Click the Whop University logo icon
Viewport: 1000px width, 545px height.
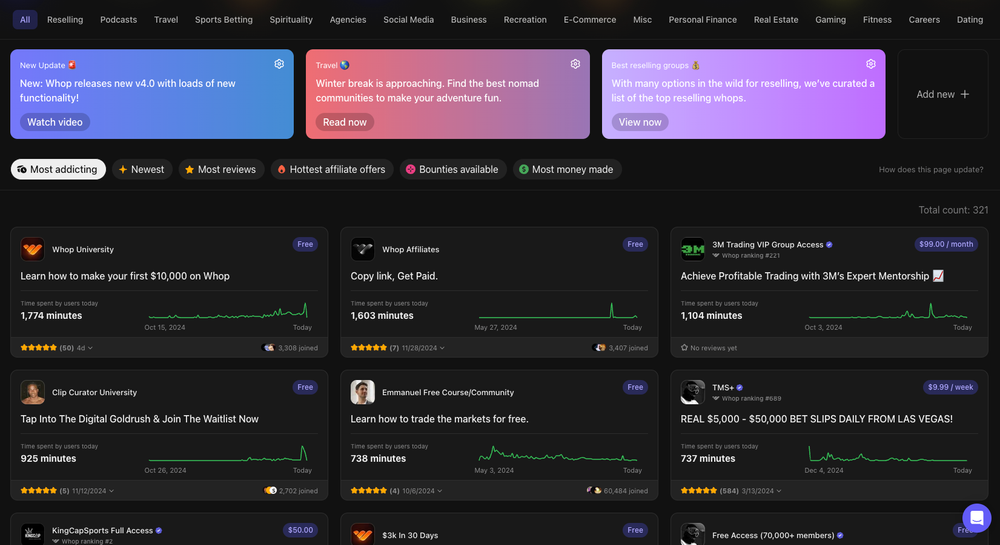point(33,249)
